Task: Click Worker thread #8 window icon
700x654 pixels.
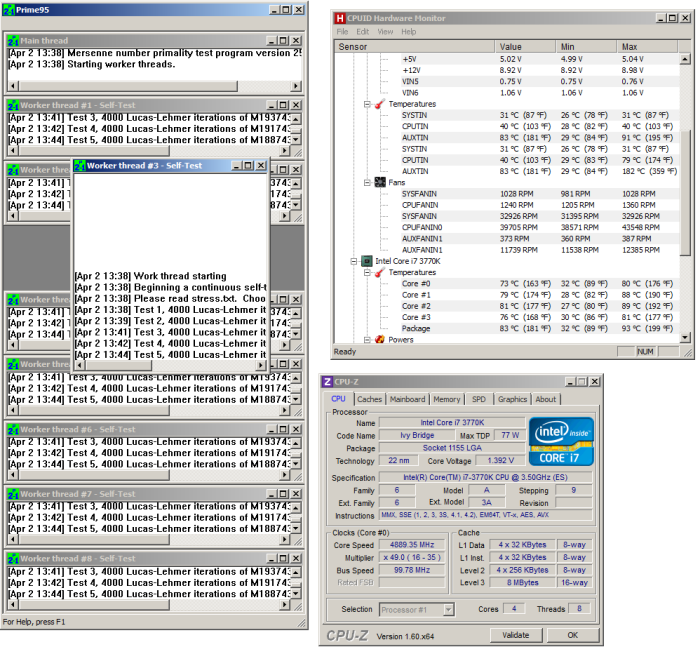Action: [x=13, y=559]
